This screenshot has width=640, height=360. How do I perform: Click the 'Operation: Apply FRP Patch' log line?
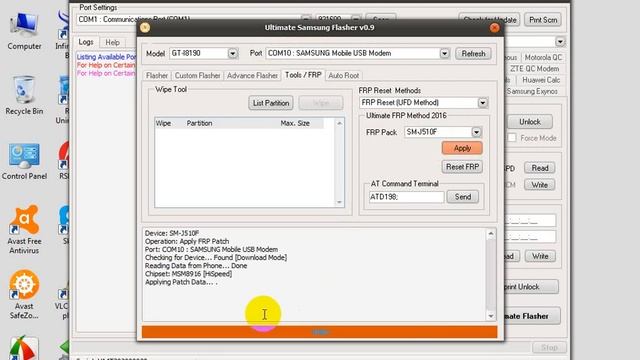click(x=187, y=241)
